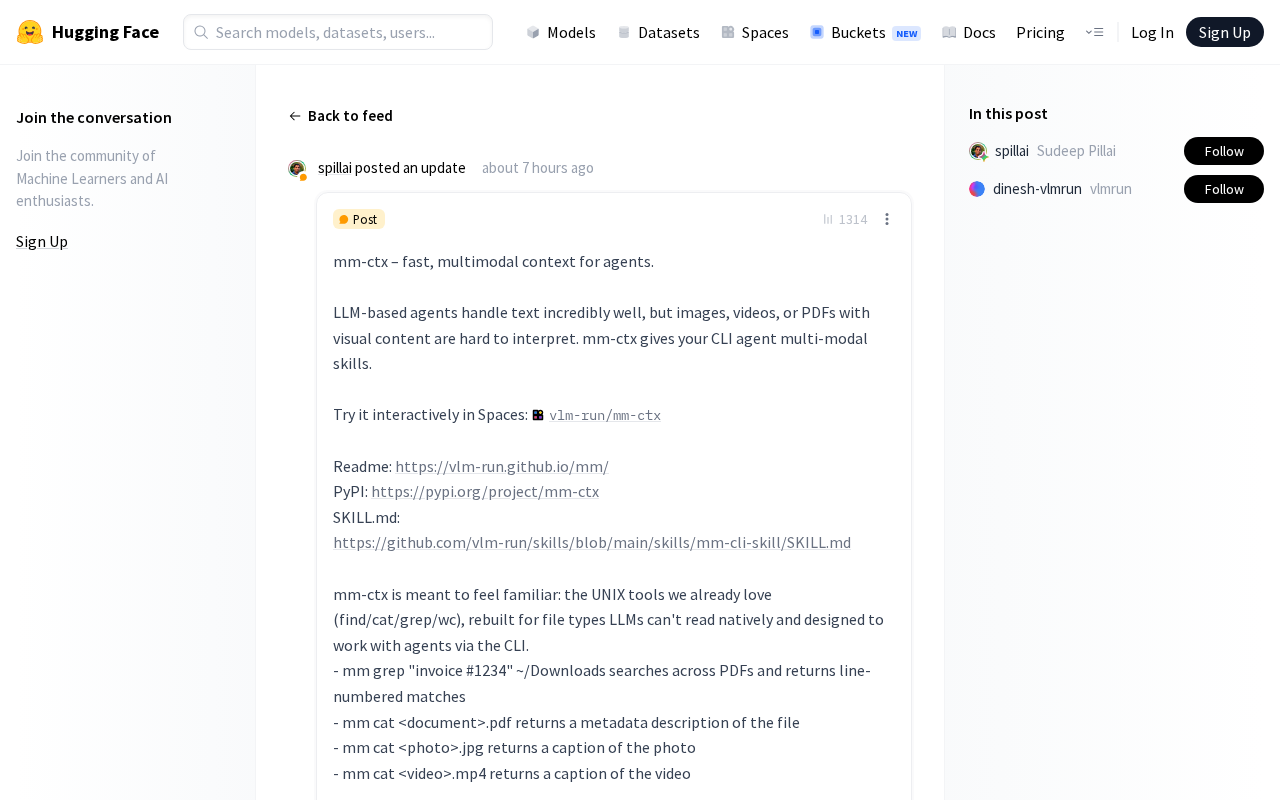Open the Docs page
Image resolution: width=1280 pixels, height=800 pixels.
969,32
